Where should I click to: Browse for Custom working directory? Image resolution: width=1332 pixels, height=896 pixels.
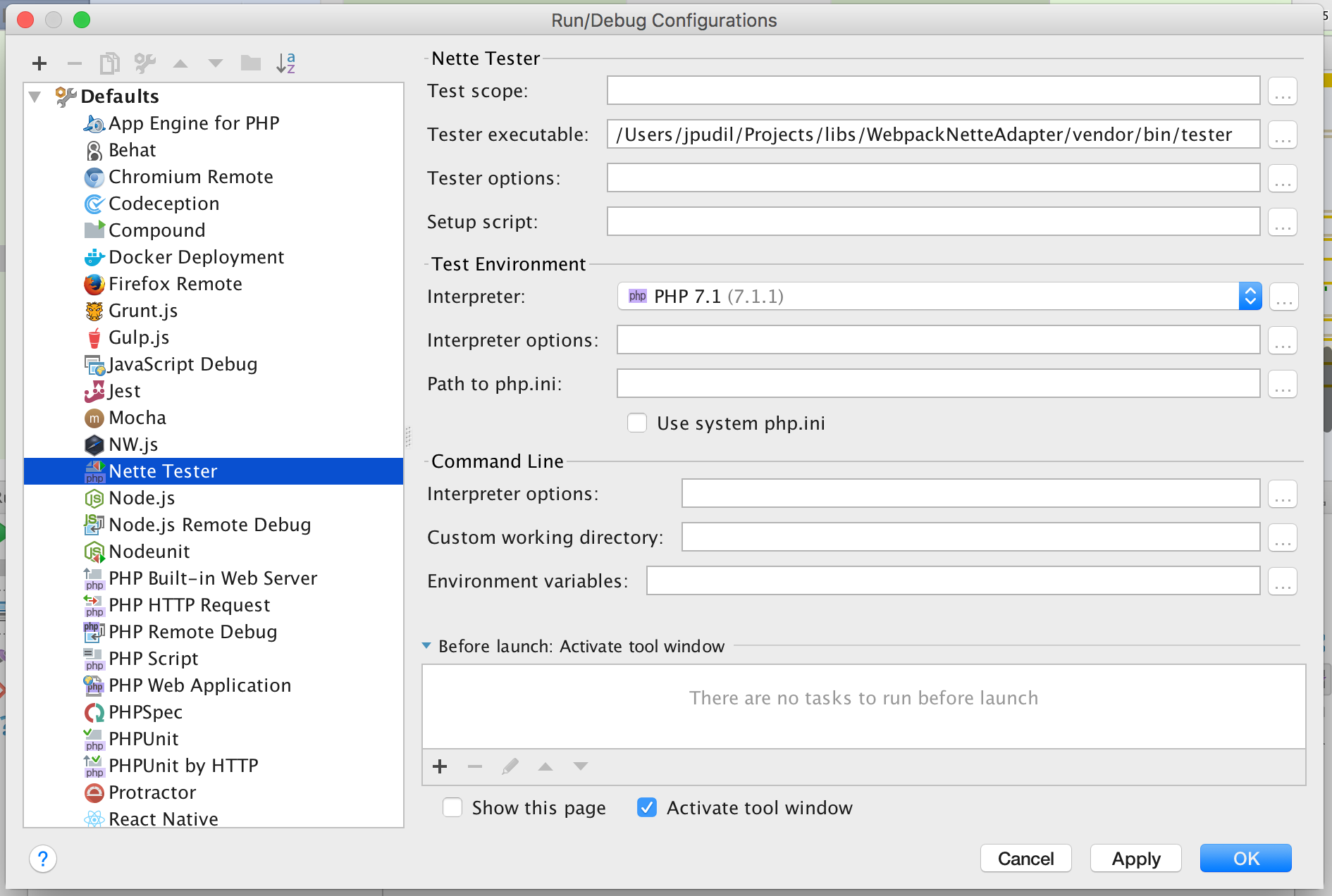pyautogui.click(x=1283, y=537)
